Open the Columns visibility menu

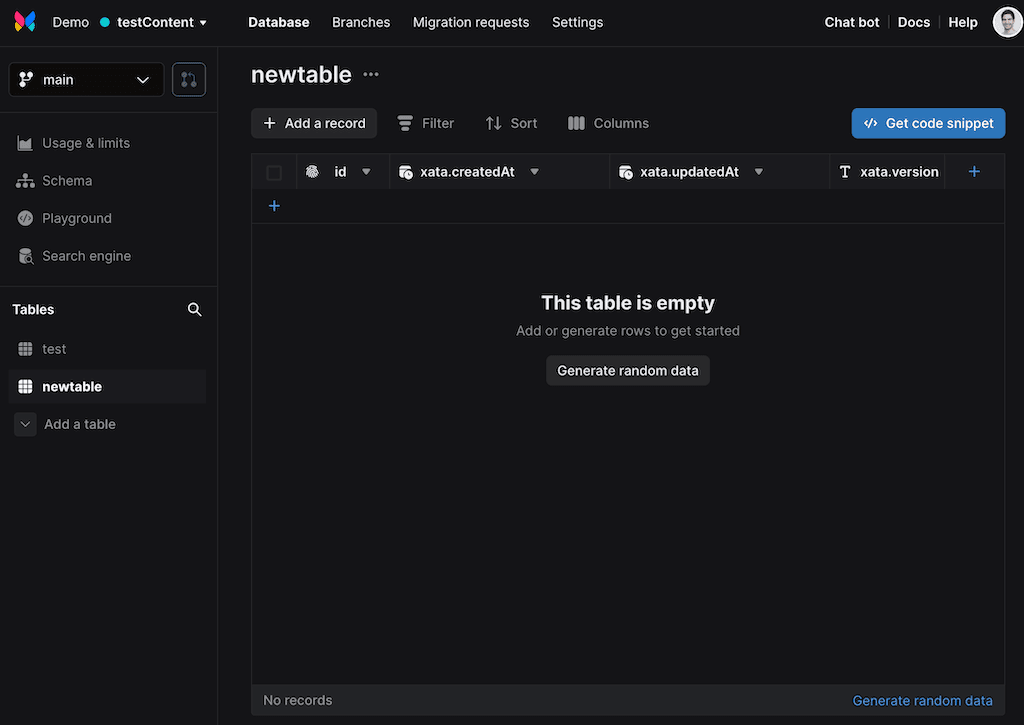point(608,123)
